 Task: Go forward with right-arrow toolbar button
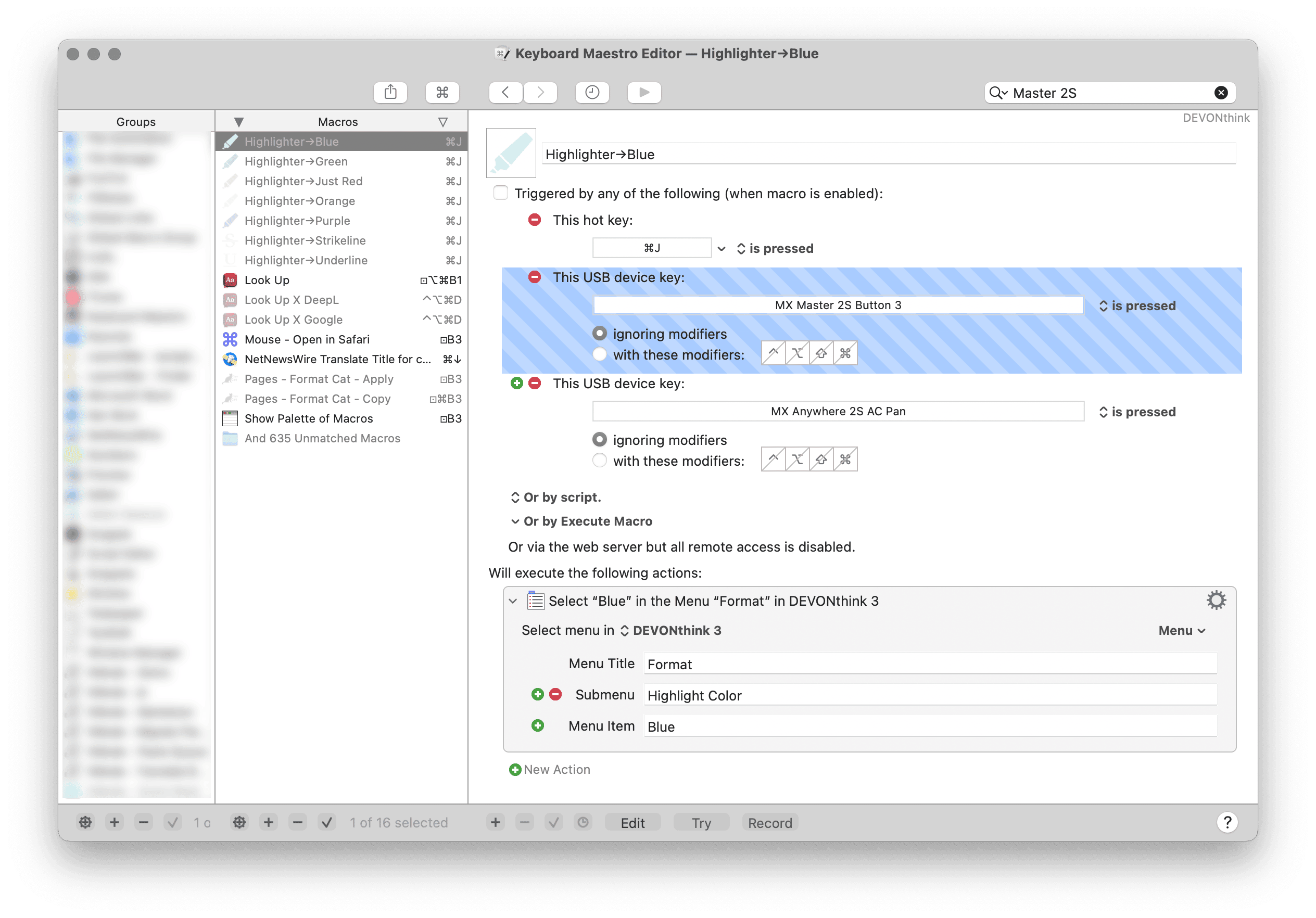click(540, 92)
